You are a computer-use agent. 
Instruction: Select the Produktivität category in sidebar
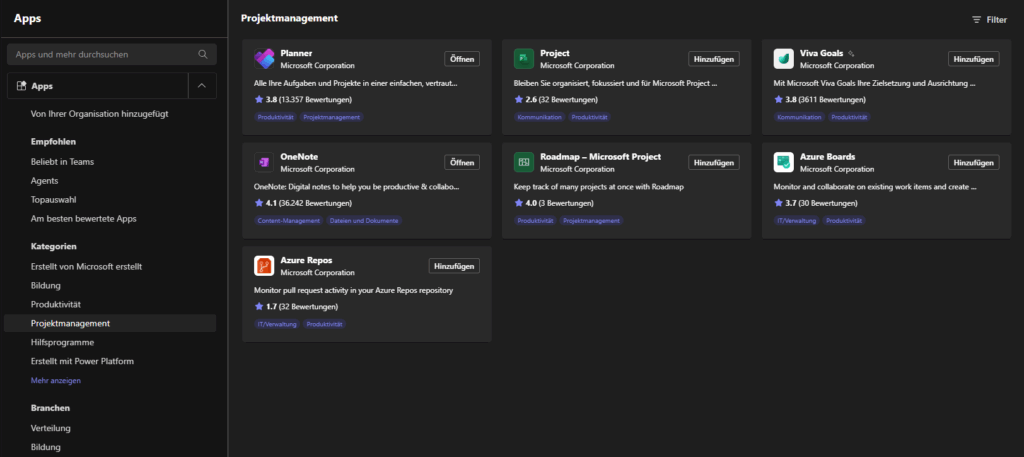pyautogui.click(x=56, y=304)
